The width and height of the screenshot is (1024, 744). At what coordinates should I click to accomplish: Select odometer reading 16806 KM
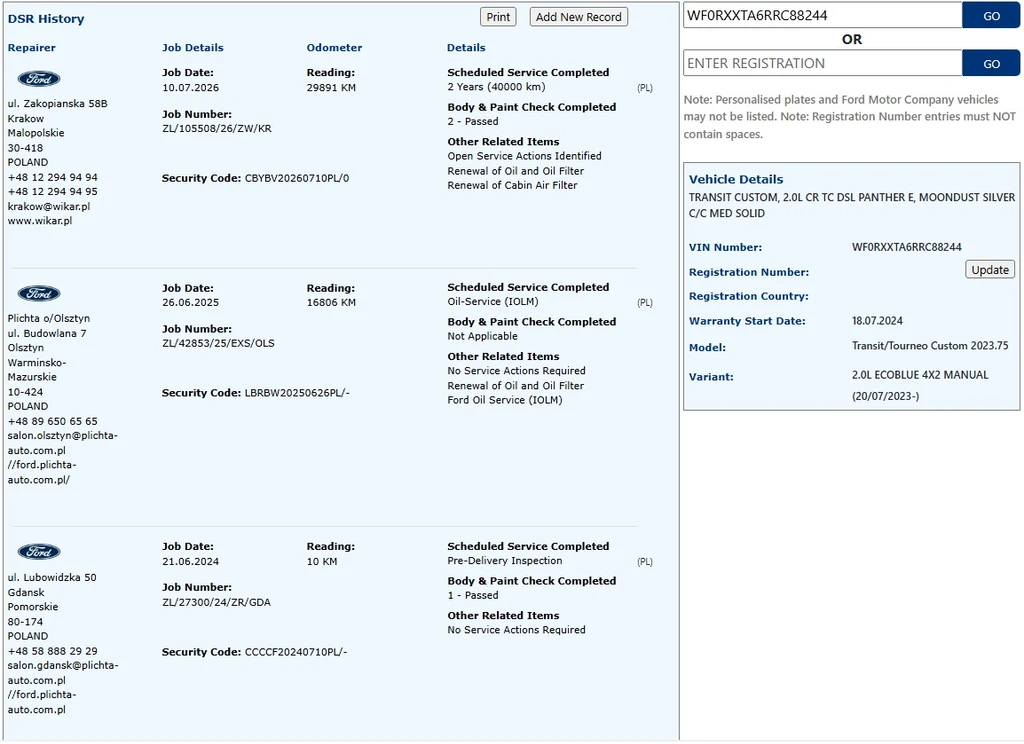pyautogui.click(x=331, y=302)
